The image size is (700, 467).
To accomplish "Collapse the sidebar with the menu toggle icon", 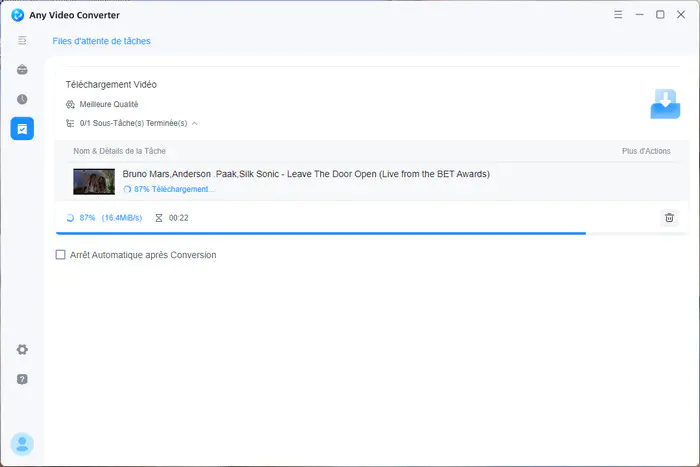I will pyautogui.click(x=22, y=40).
